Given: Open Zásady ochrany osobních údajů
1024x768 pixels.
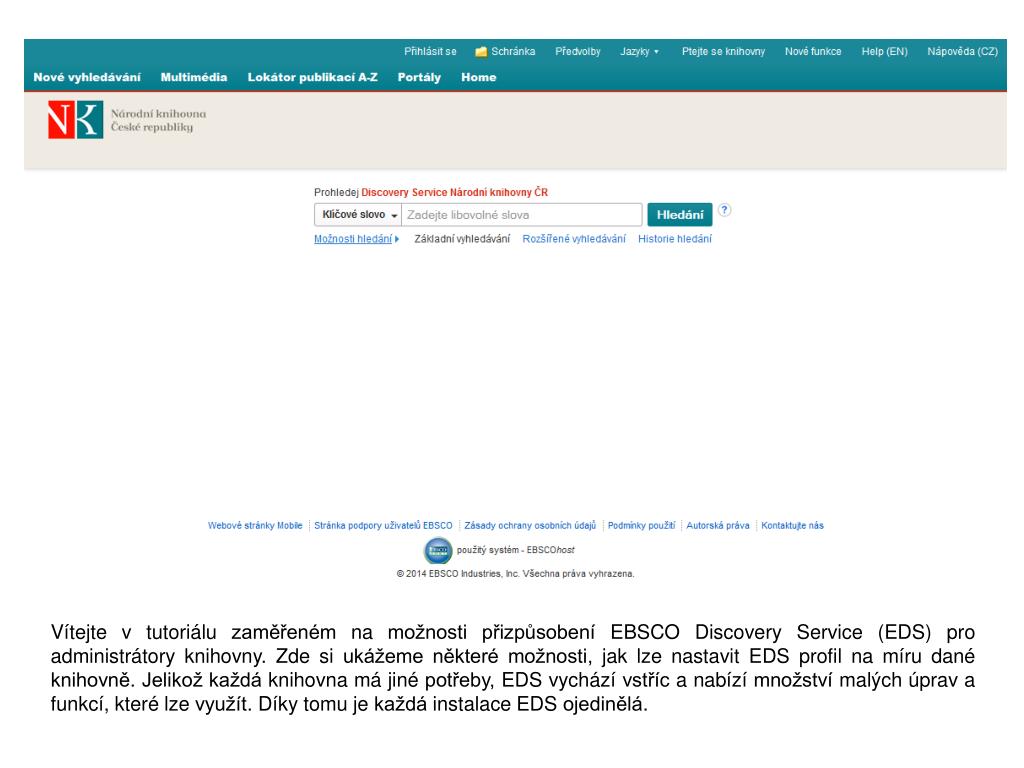Looking at the screenshot, I should point(530,526).
